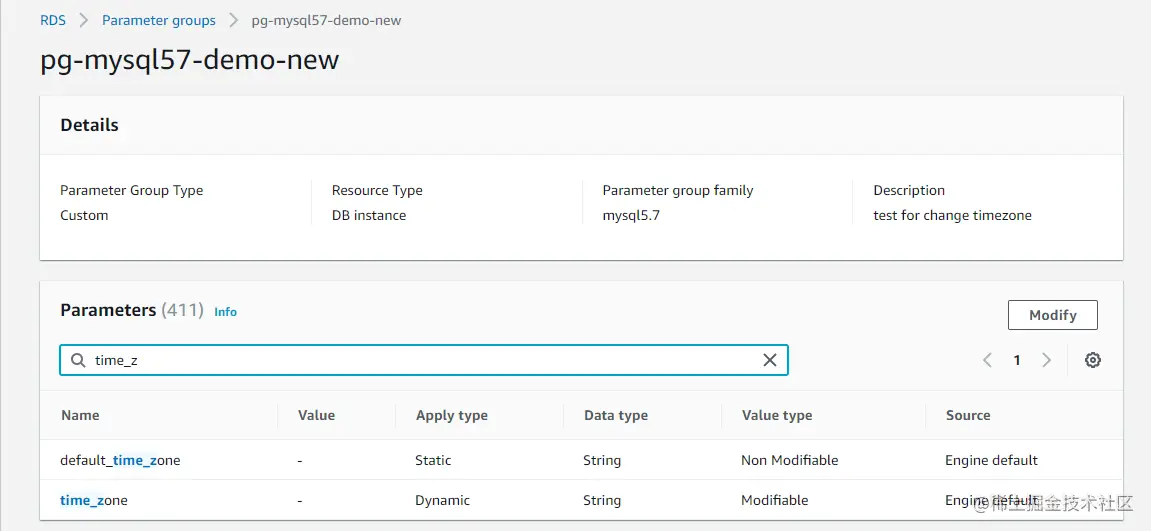Open the table preferences gear icon
The height and width of the screenshot is (531, 1151).
point(1093,360)
